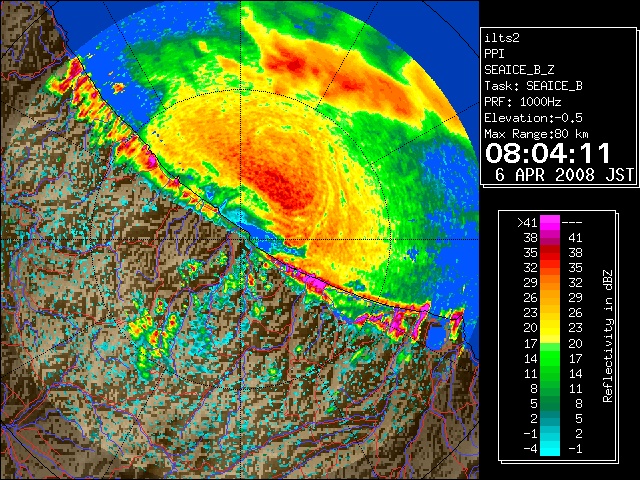
Task: Pick the yellow legend swatch
Action: 550,333
